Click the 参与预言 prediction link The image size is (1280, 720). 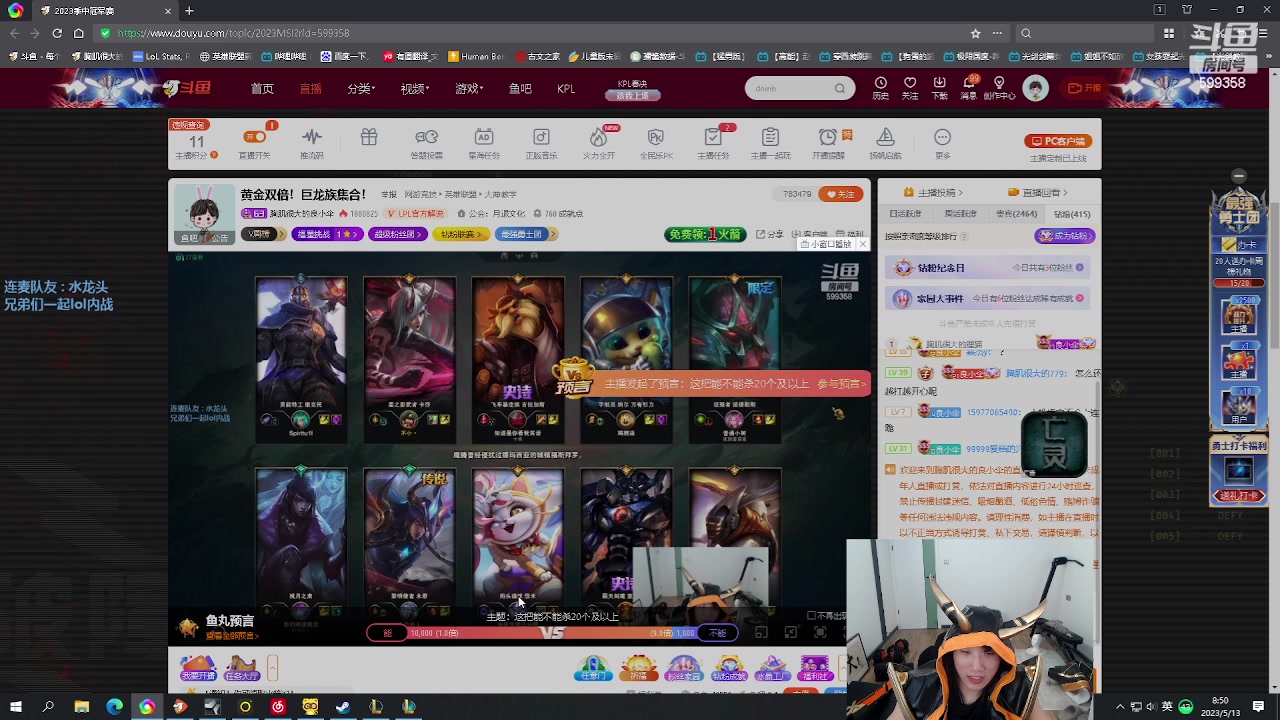pos(841,384)
